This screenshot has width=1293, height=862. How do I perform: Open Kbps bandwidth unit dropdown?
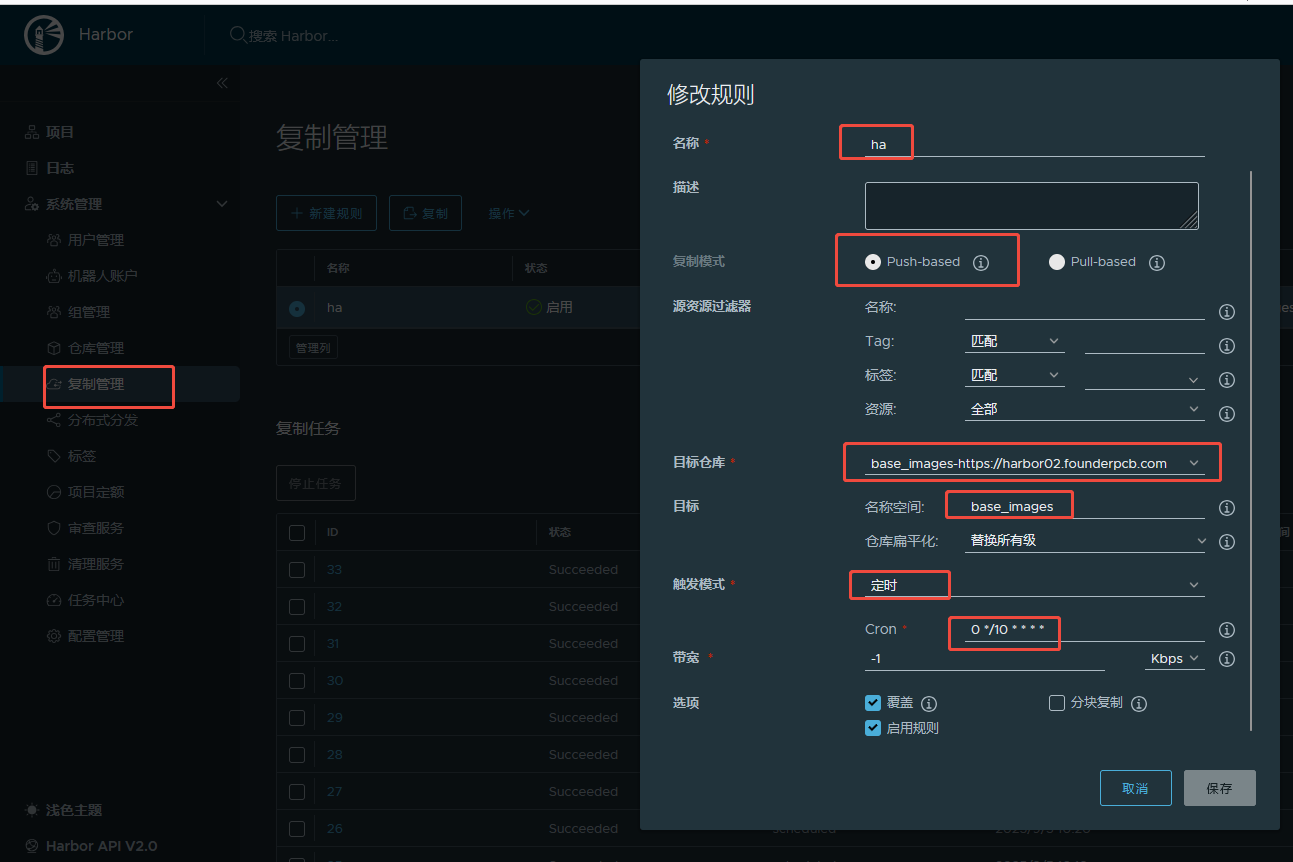[1174, 658]
